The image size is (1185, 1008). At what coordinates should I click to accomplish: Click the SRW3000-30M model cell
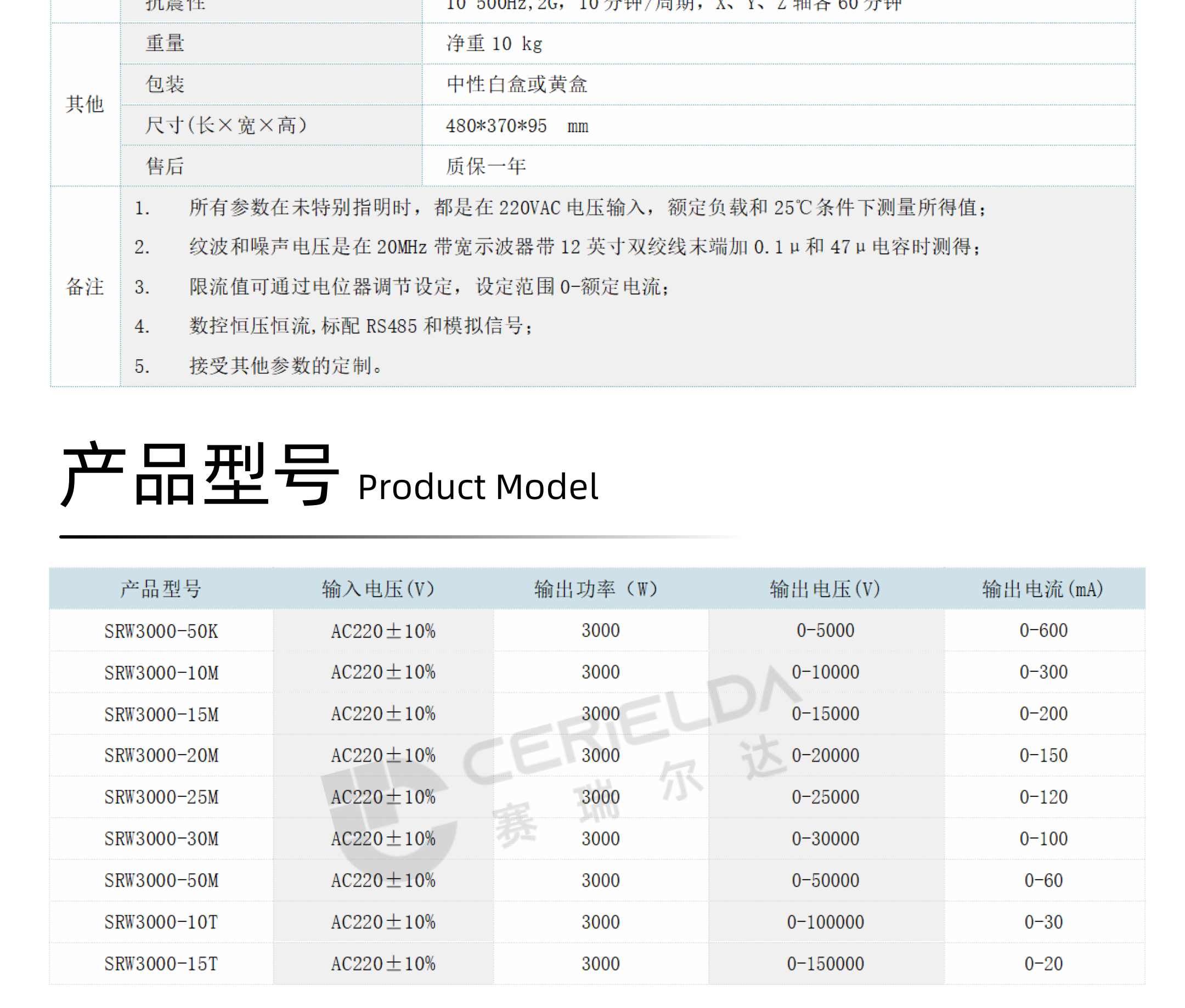(x=161, y=839)
